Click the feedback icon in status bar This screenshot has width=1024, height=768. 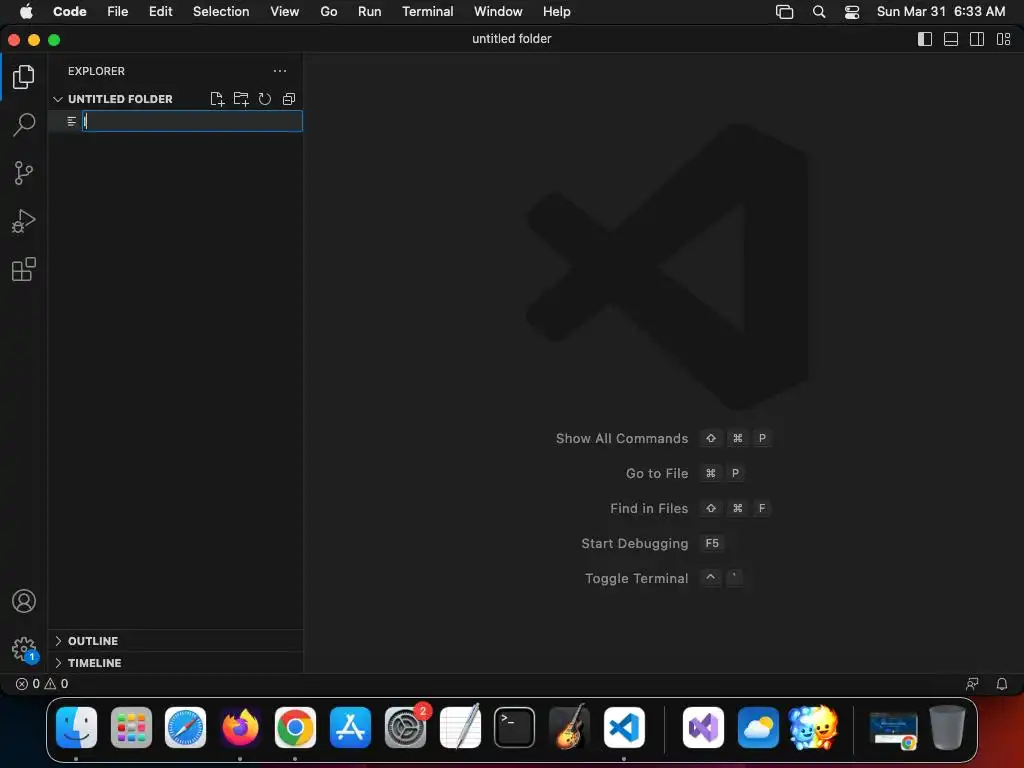click(972, 684)
